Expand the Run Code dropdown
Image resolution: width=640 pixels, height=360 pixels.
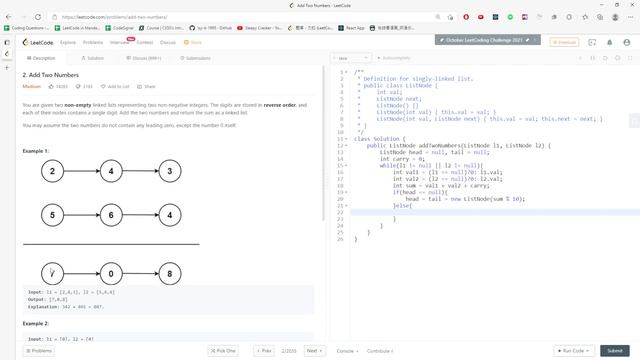click(573, 351)
